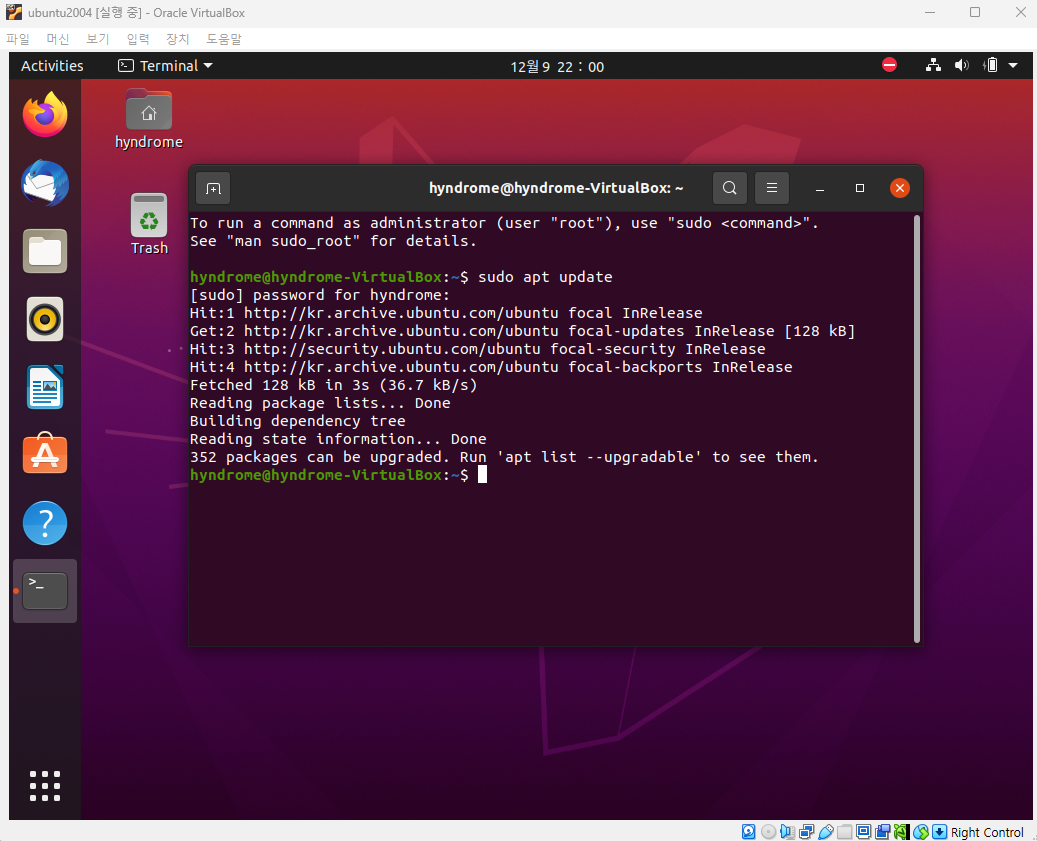Click the new tab button in terminal

click(x=213, y=189)
